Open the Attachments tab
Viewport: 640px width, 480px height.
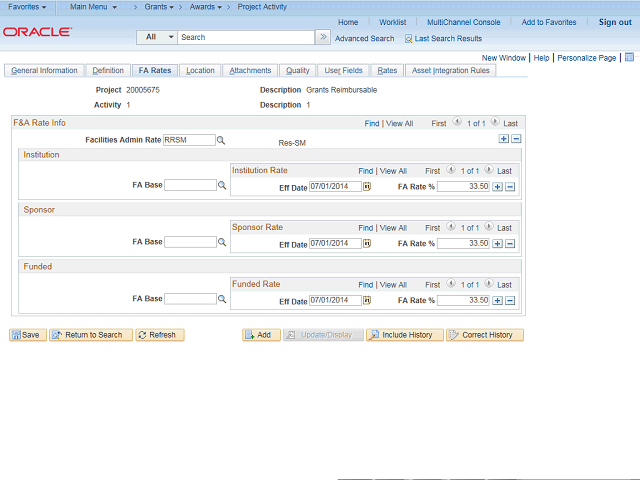pos(250,70)
